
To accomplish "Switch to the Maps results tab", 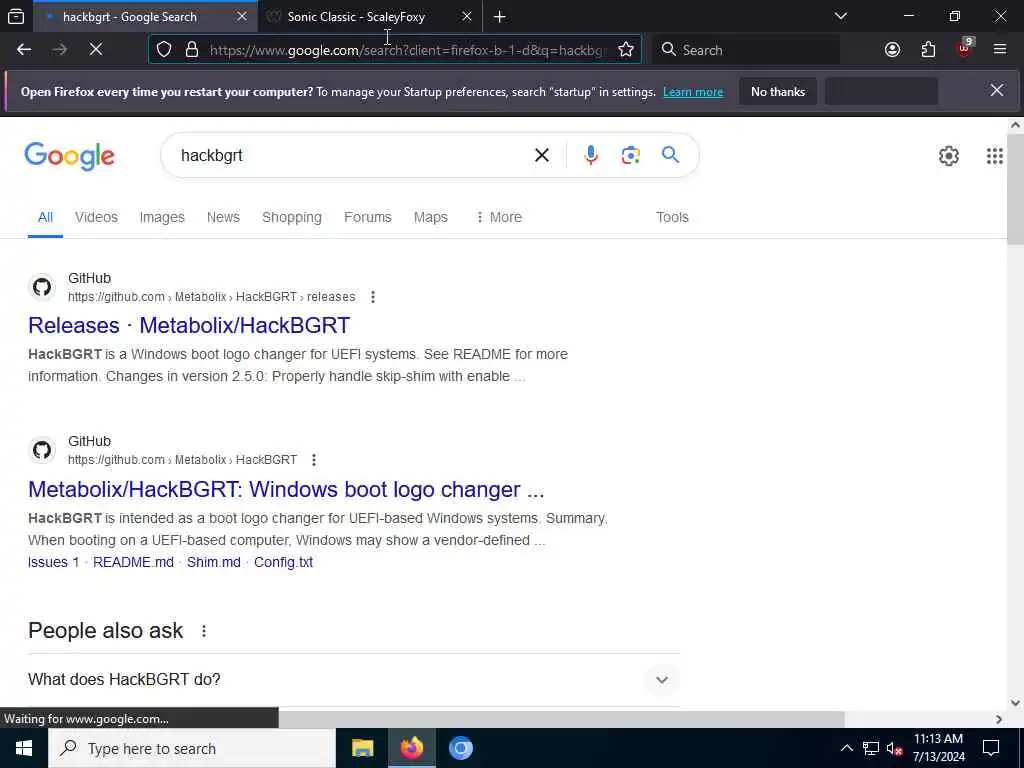I will click(430, 217).
